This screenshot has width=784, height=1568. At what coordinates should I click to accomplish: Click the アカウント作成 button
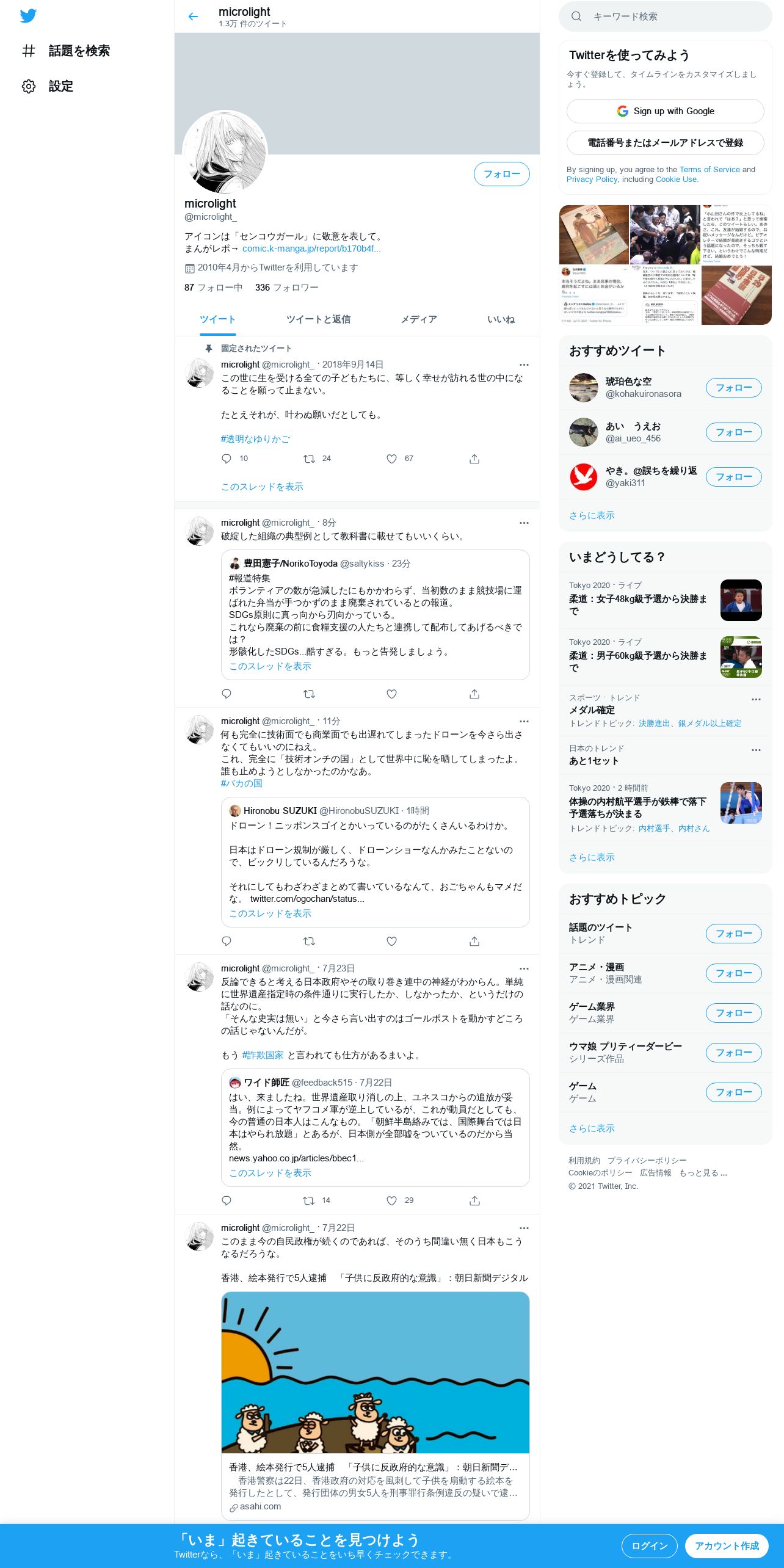pos(727,1546)
